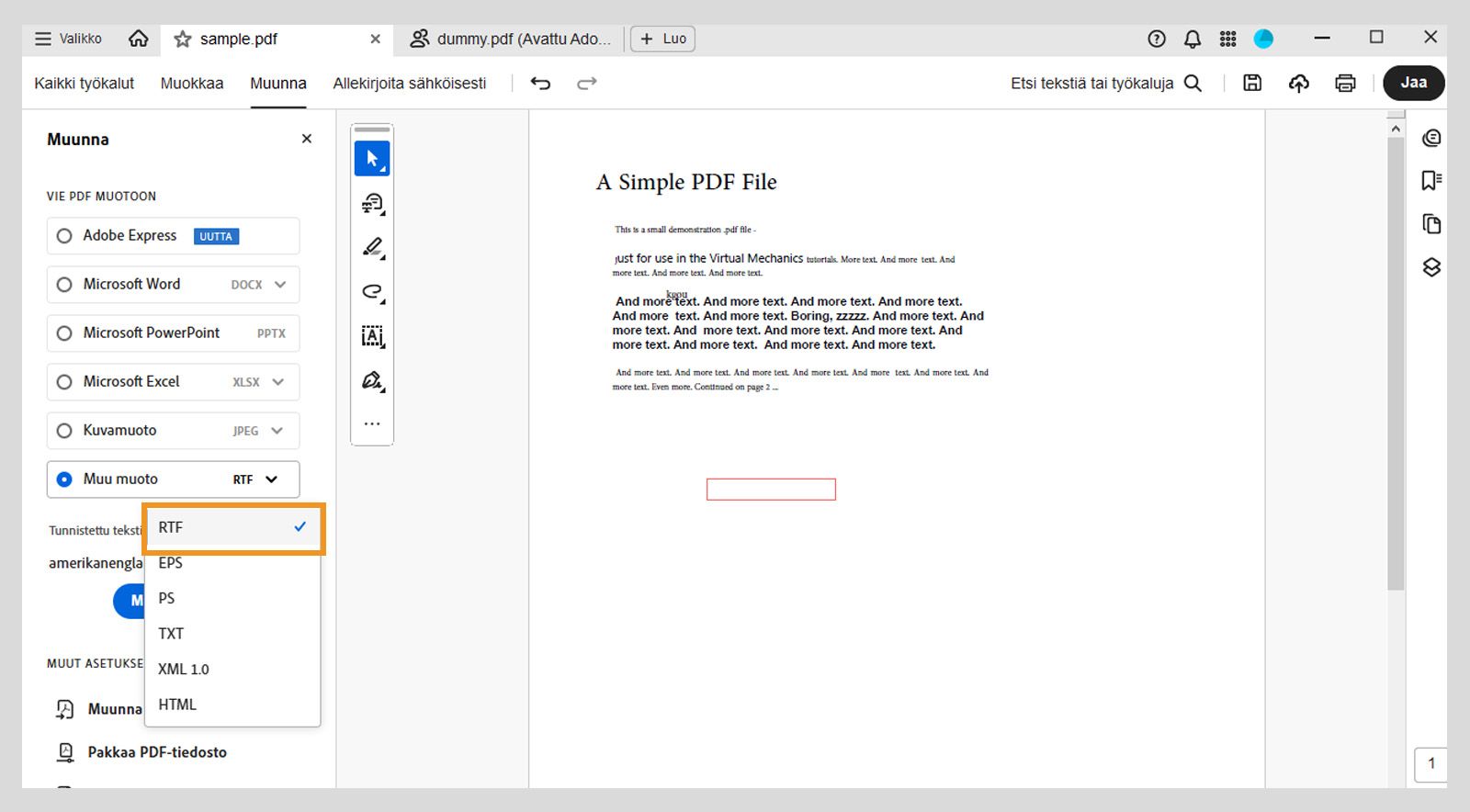Click page number 1 indicator
Image resolution: width=1470 pixels, height=812 pixels.
(x=1430, y=763)
